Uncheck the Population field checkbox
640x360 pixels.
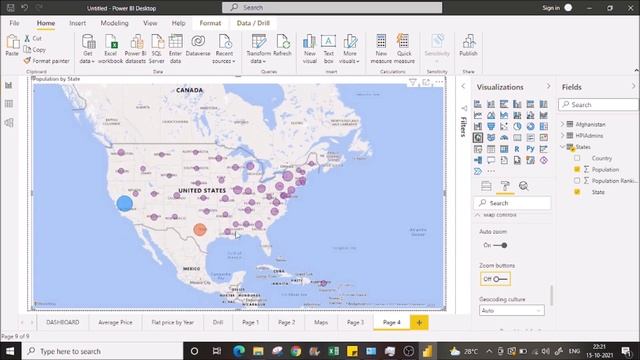pyautogui.click(x=577, y=169)
